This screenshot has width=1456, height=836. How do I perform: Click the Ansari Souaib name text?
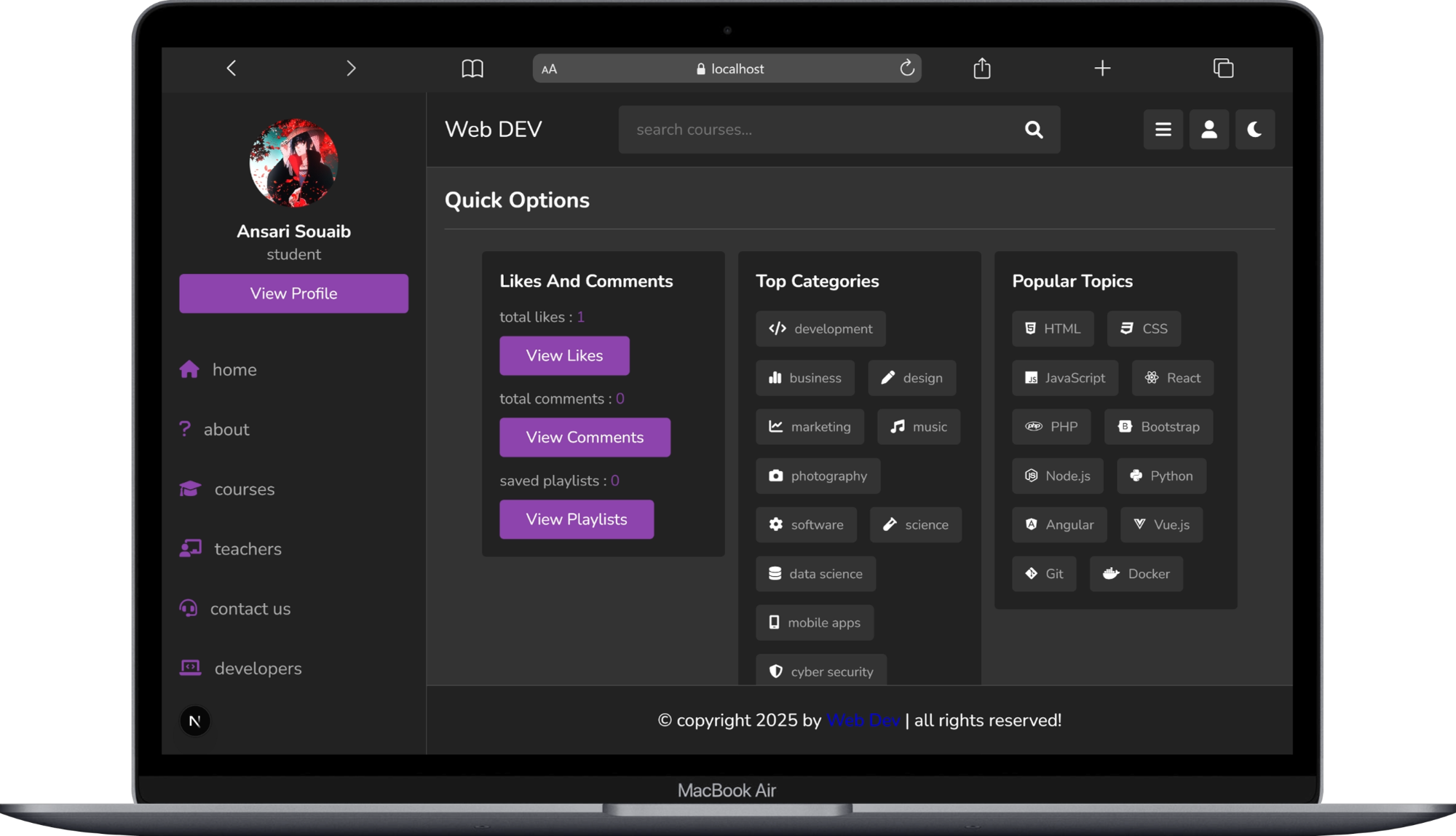293,232
